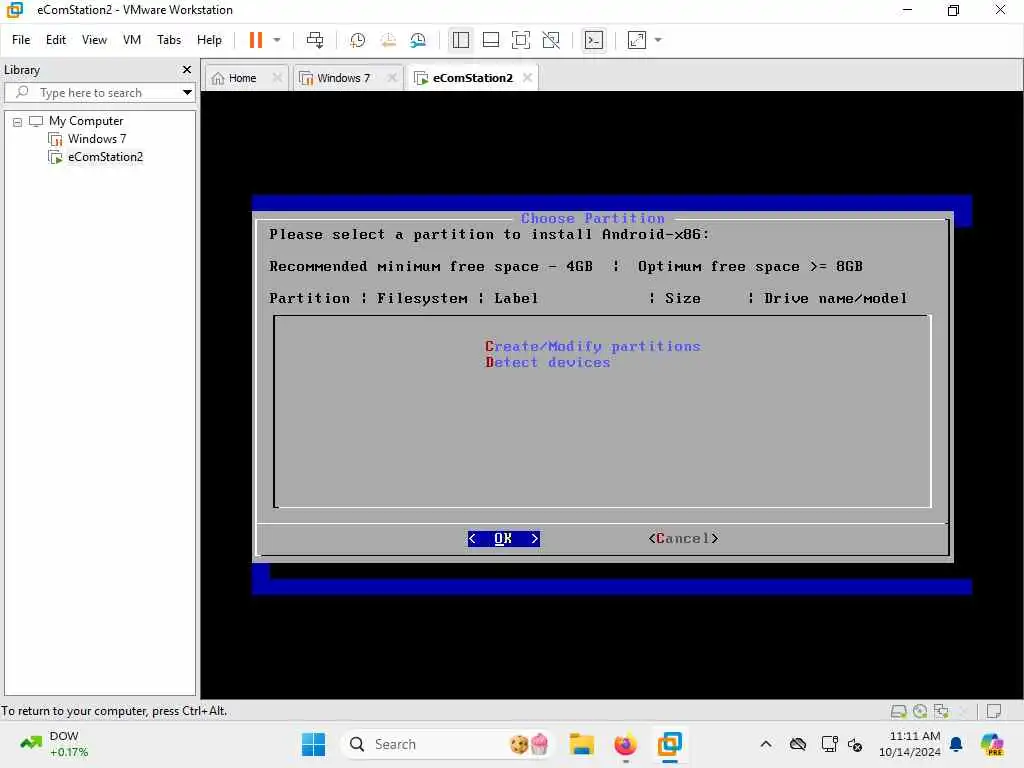Screen dimensions: 1024x768
Task: Click the Pause virtual machine button
Action: tap(255, 40)
